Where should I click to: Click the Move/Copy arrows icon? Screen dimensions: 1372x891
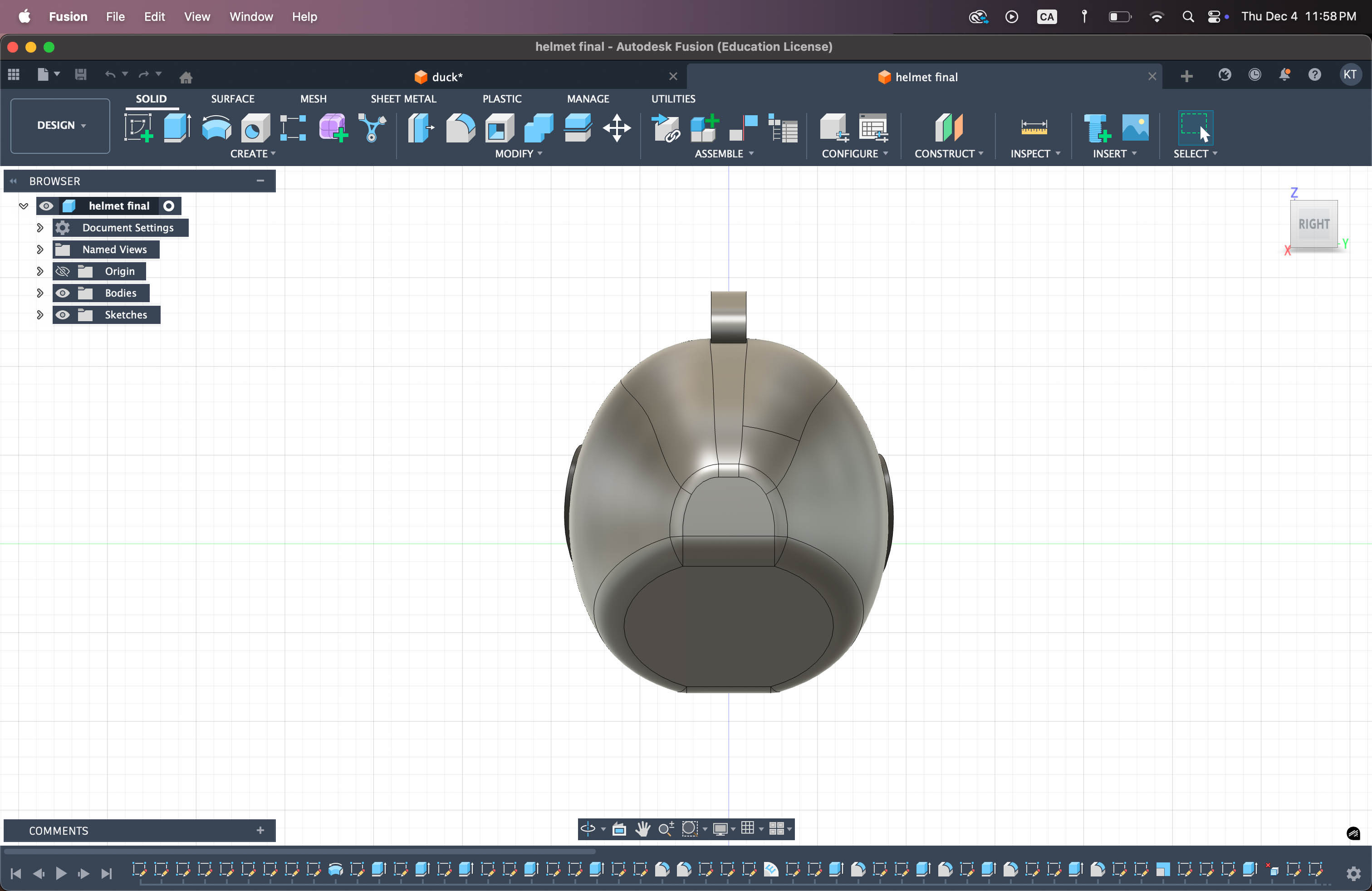(617, 127)
